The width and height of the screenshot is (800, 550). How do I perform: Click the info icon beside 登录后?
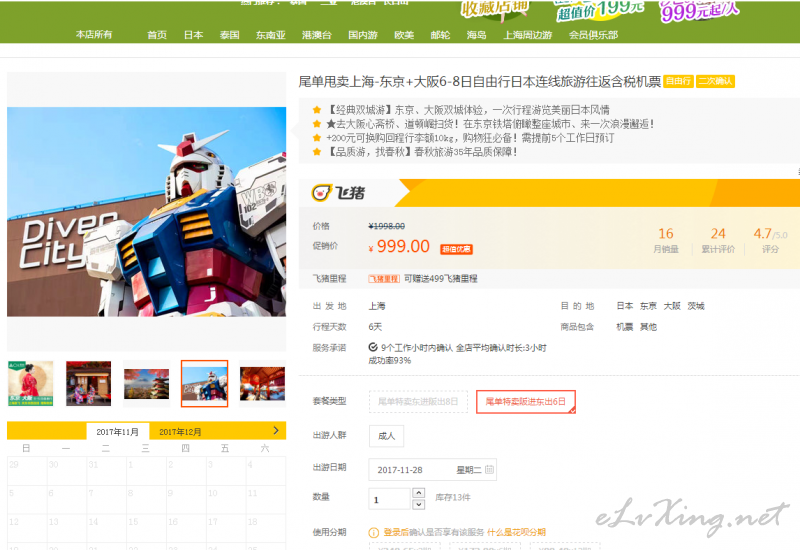[373, 533]
